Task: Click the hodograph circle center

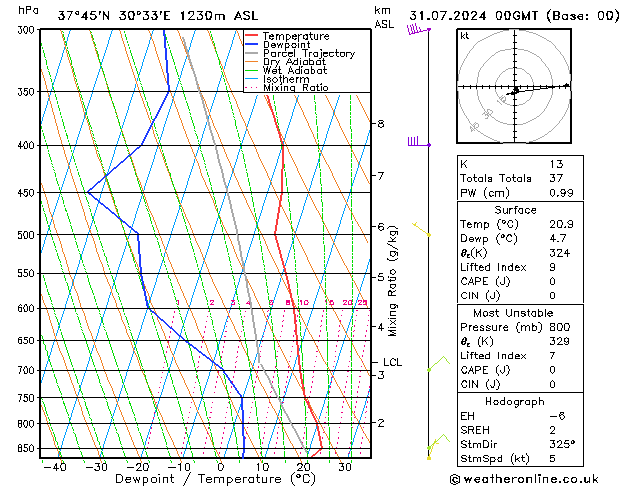Action: pyautogui.click(x=514, y=88)
